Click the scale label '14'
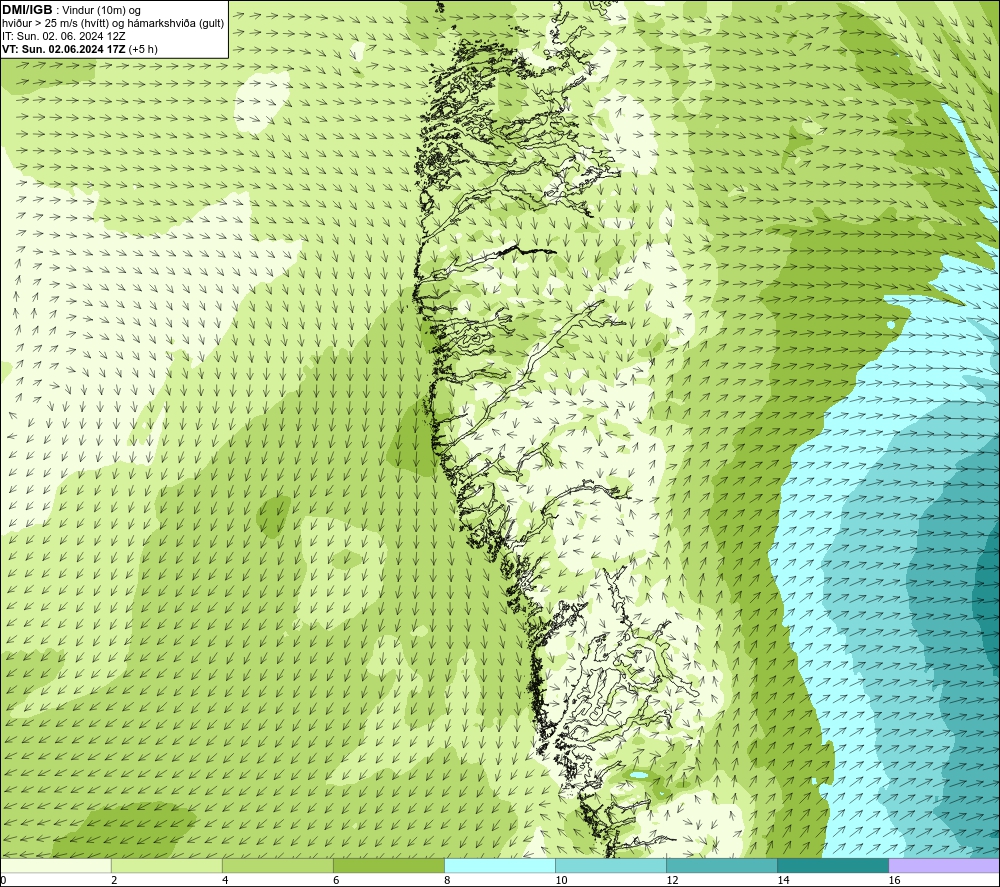This screenshot has height=887, width=1000. (x=783, y=881)
